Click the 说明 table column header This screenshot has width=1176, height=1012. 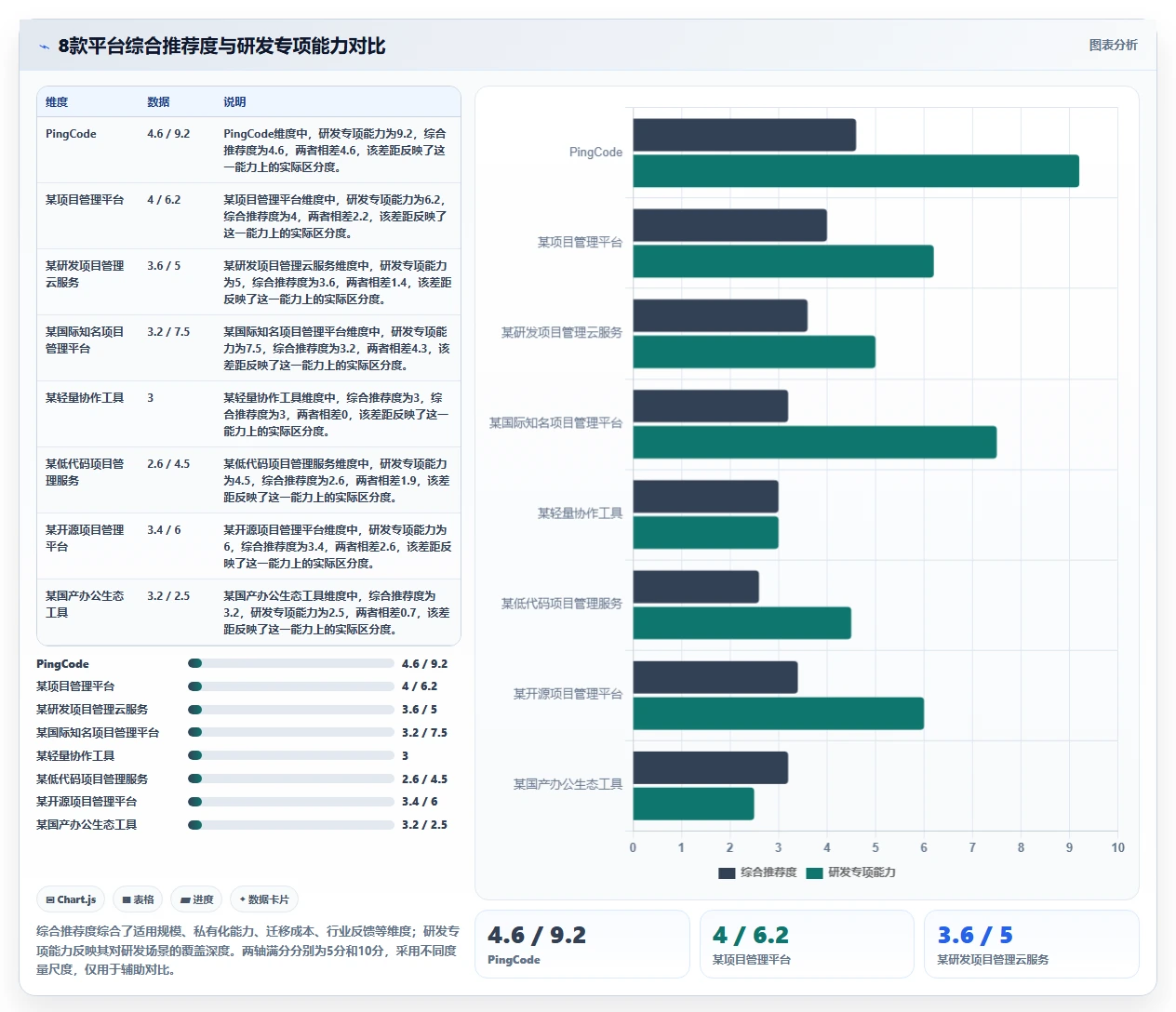tap(234, 102)
